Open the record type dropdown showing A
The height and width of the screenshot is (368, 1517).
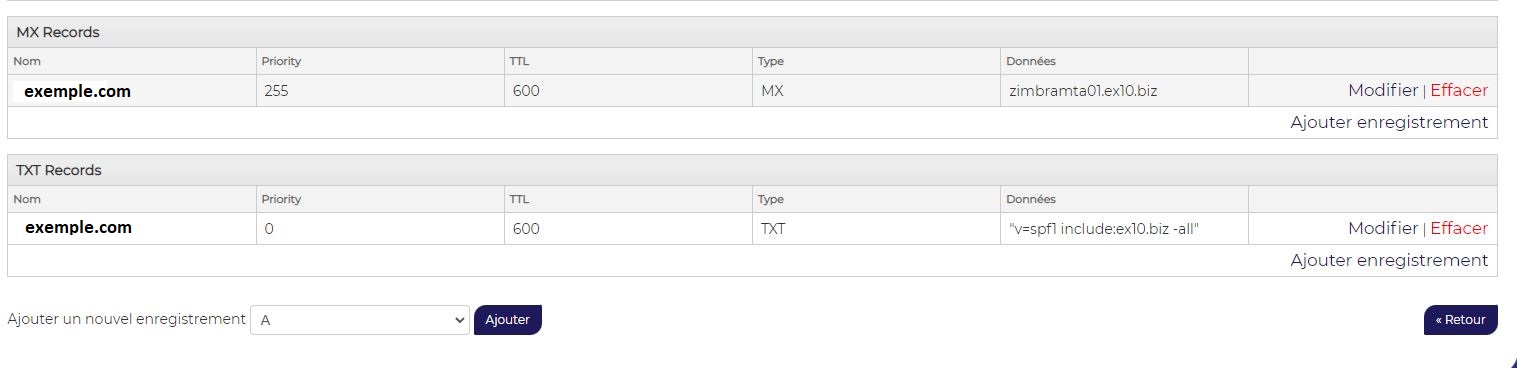coord(360,320)
